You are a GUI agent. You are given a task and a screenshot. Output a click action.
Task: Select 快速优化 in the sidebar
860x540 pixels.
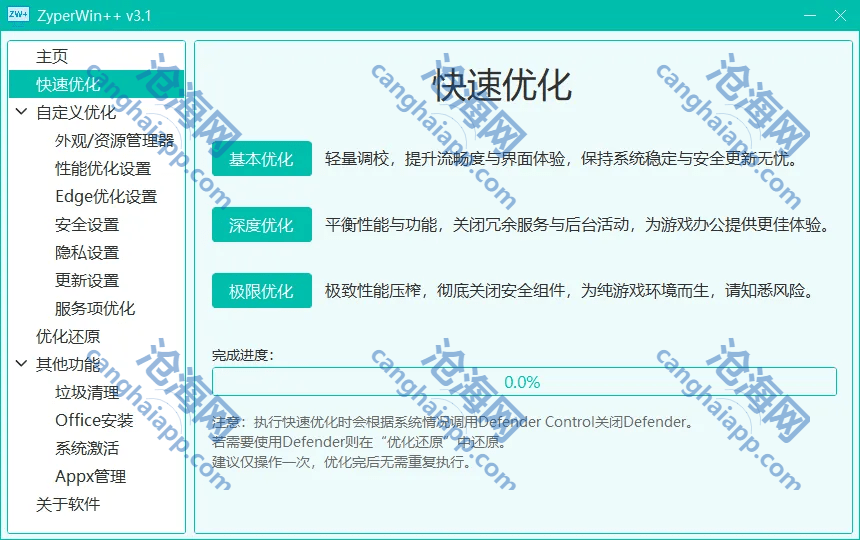coord(68,85)
